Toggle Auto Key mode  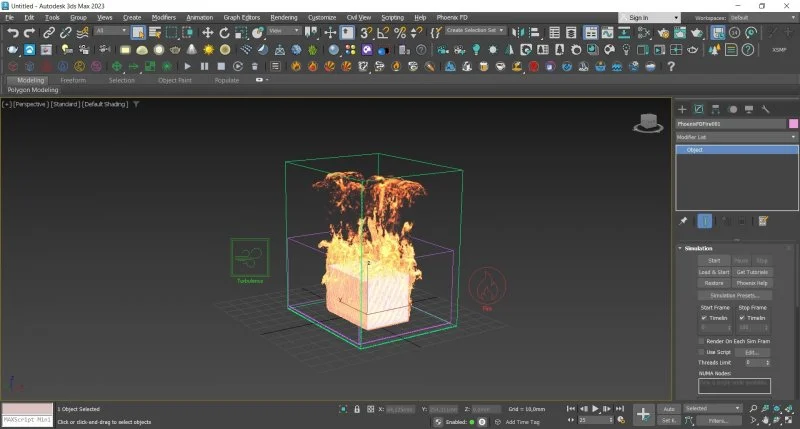click(669, 409)
